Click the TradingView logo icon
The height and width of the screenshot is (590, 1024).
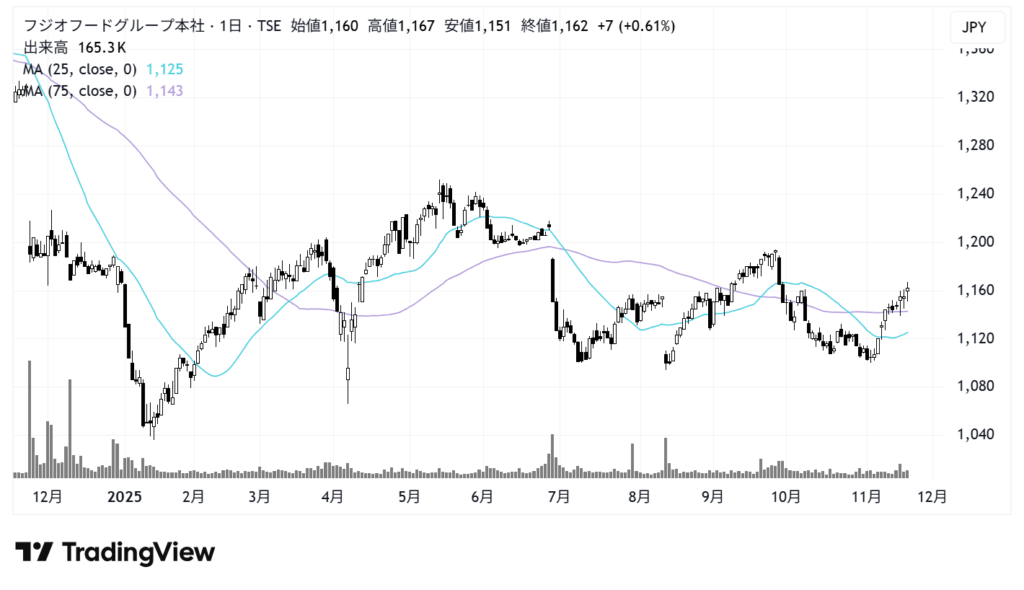[34, 552]
